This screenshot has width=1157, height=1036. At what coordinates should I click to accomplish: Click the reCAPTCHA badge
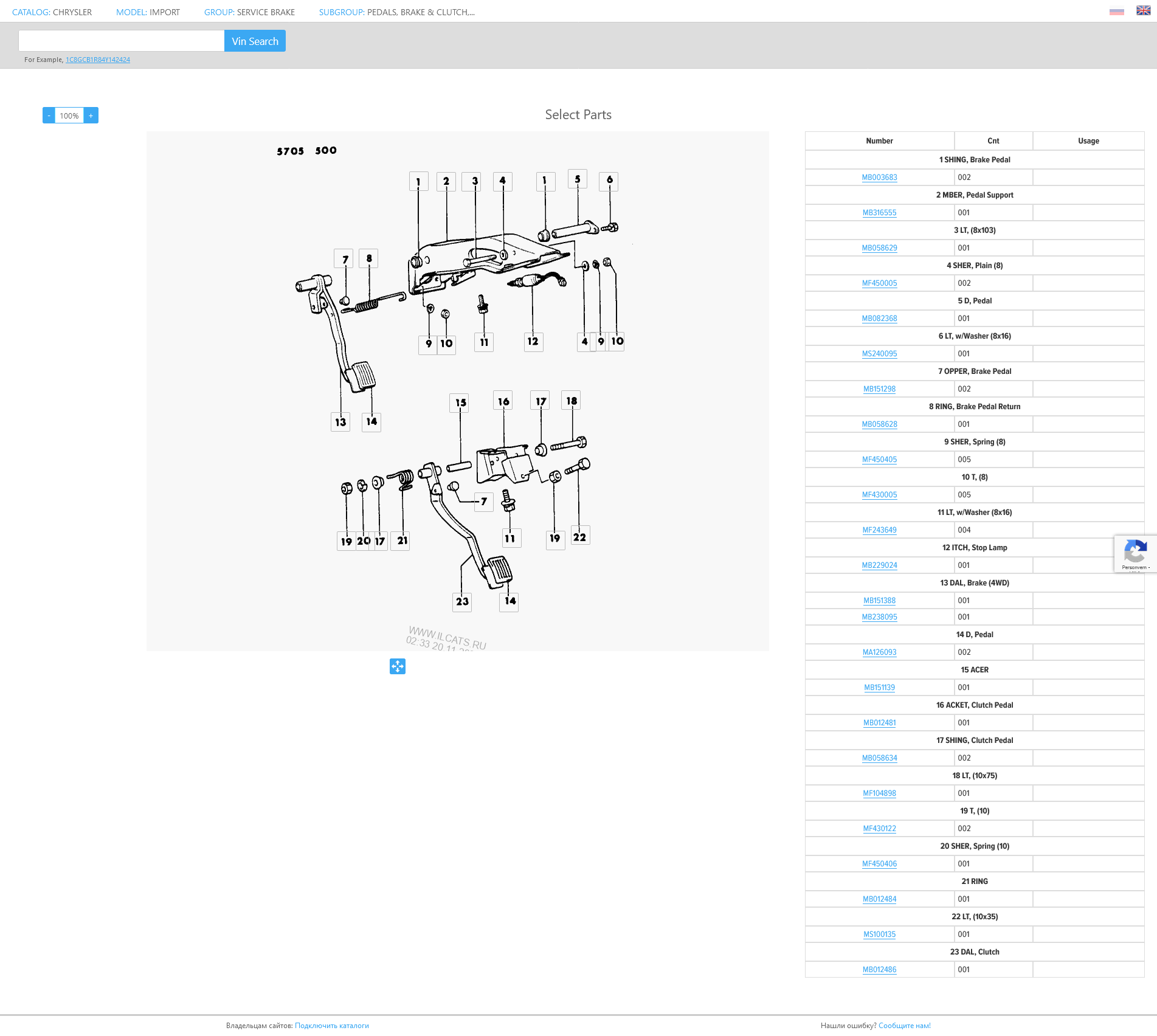click(1135, 554)
